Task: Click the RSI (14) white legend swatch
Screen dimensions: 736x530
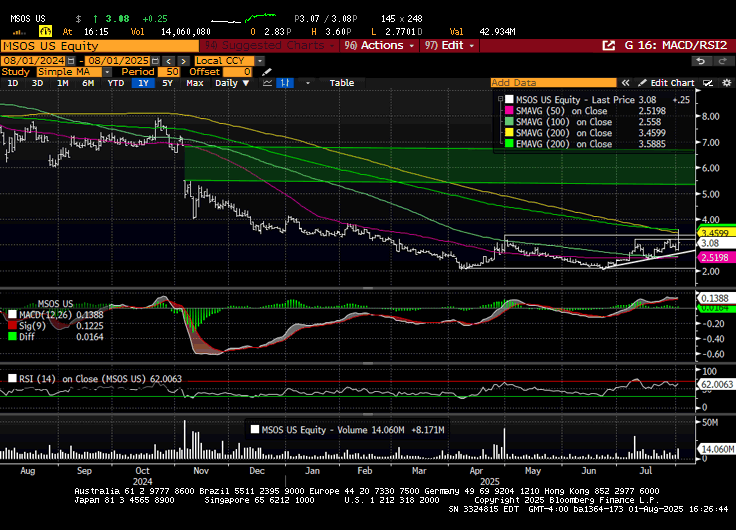Action: click(12, 378)
